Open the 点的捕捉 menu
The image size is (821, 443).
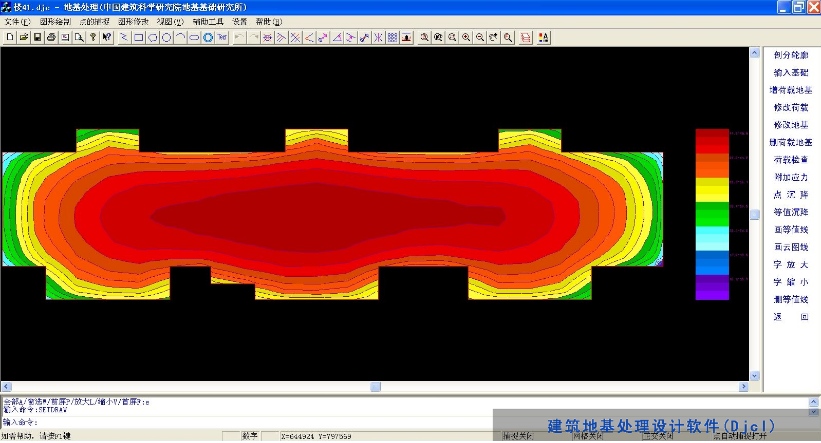coord(94,21)
